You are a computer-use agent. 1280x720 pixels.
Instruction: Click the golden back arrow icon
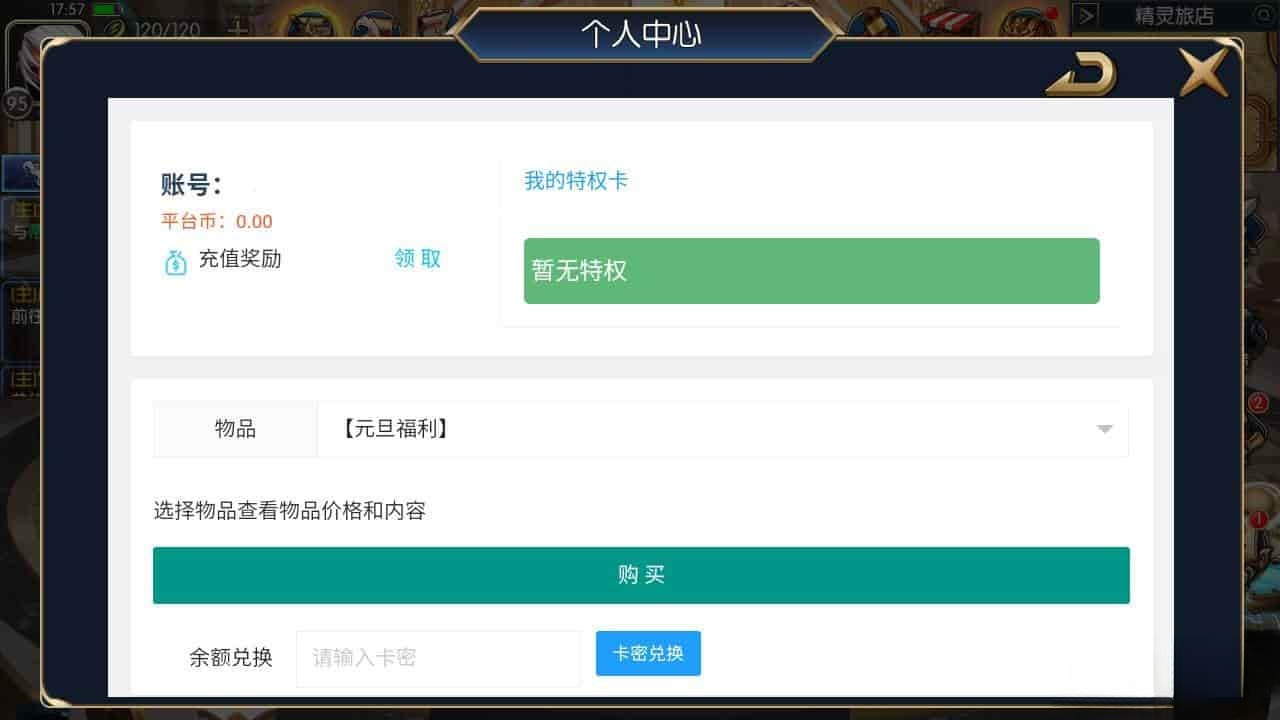(x=1081, y=72)
